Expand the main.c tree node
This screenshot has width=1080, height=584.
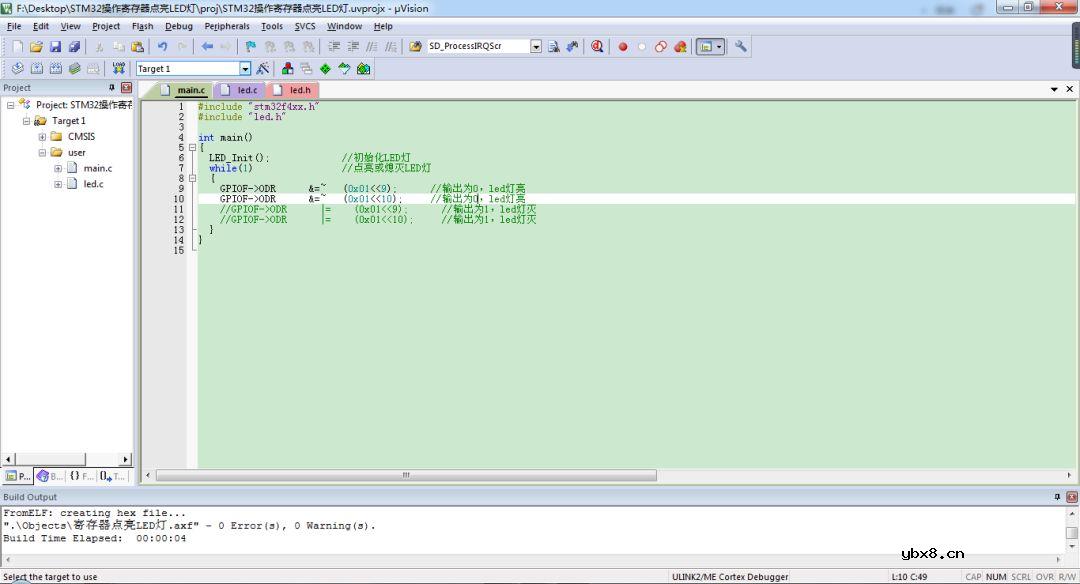(x=58, y=169)
